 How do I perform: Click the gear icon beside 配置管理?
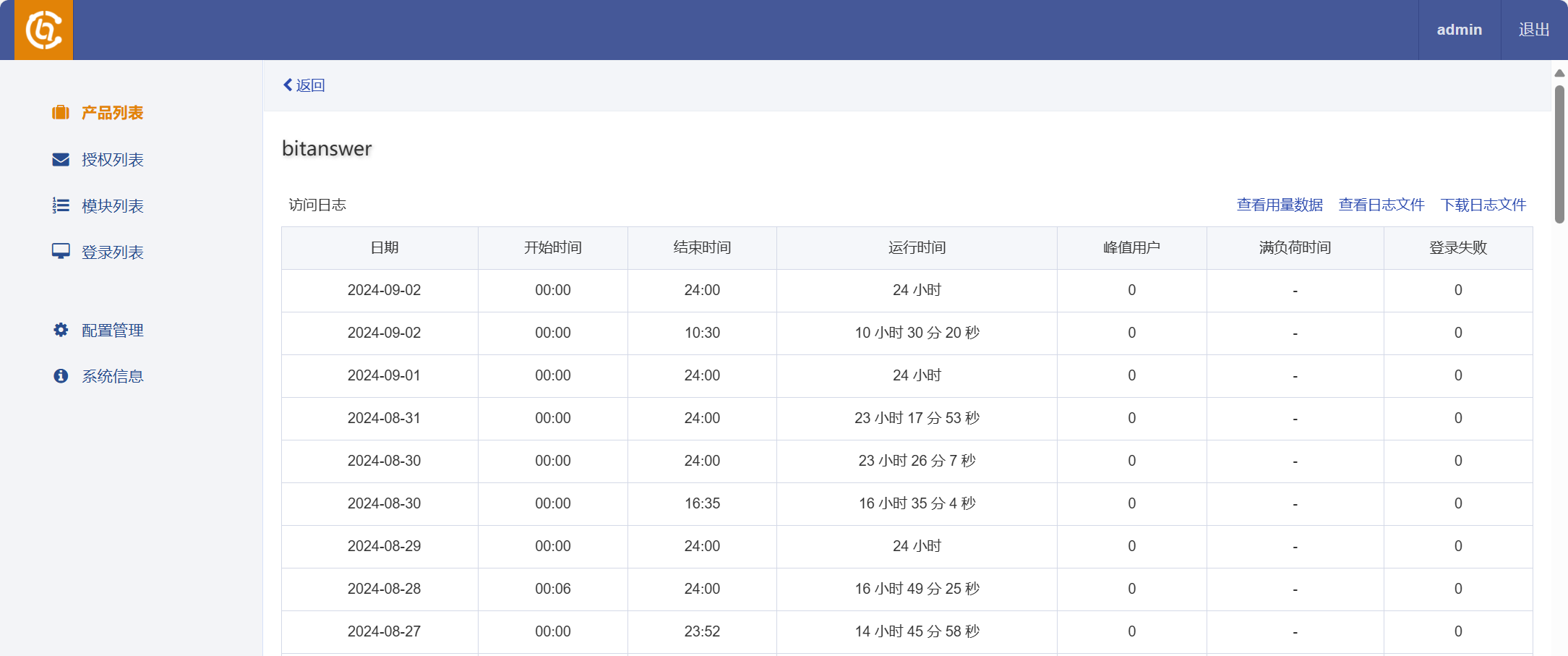pyautogui.click(x=61, y=330)
